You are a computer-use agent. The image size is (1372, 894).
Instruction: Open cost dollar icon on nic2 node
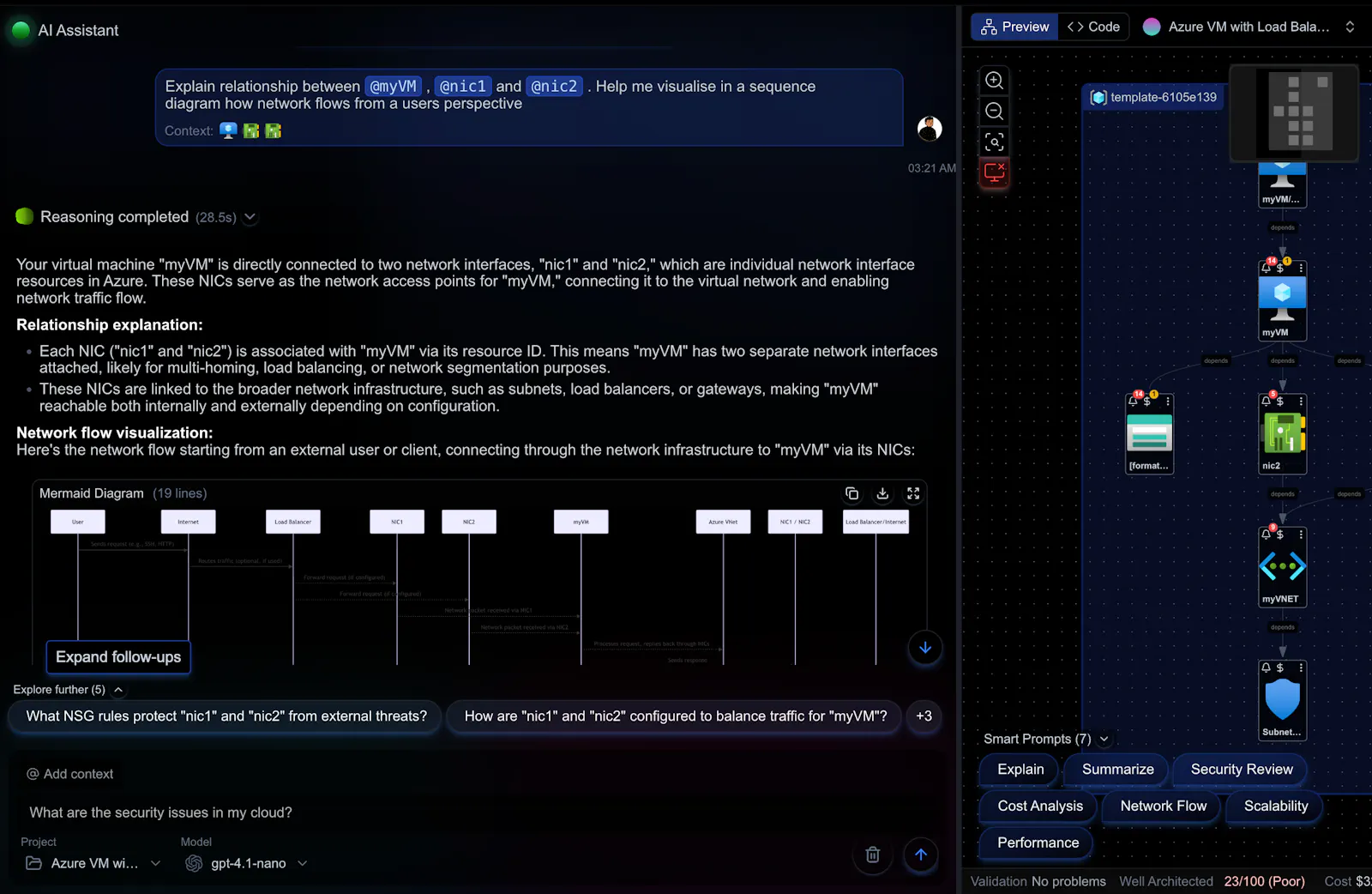pos(1280,401)
